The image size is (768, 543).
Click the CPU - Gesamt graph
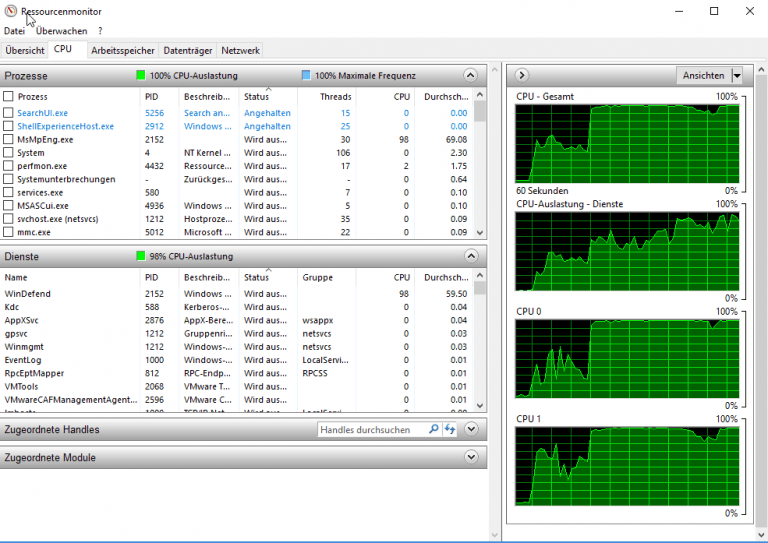pyautogui.click(x=627, y=143)
